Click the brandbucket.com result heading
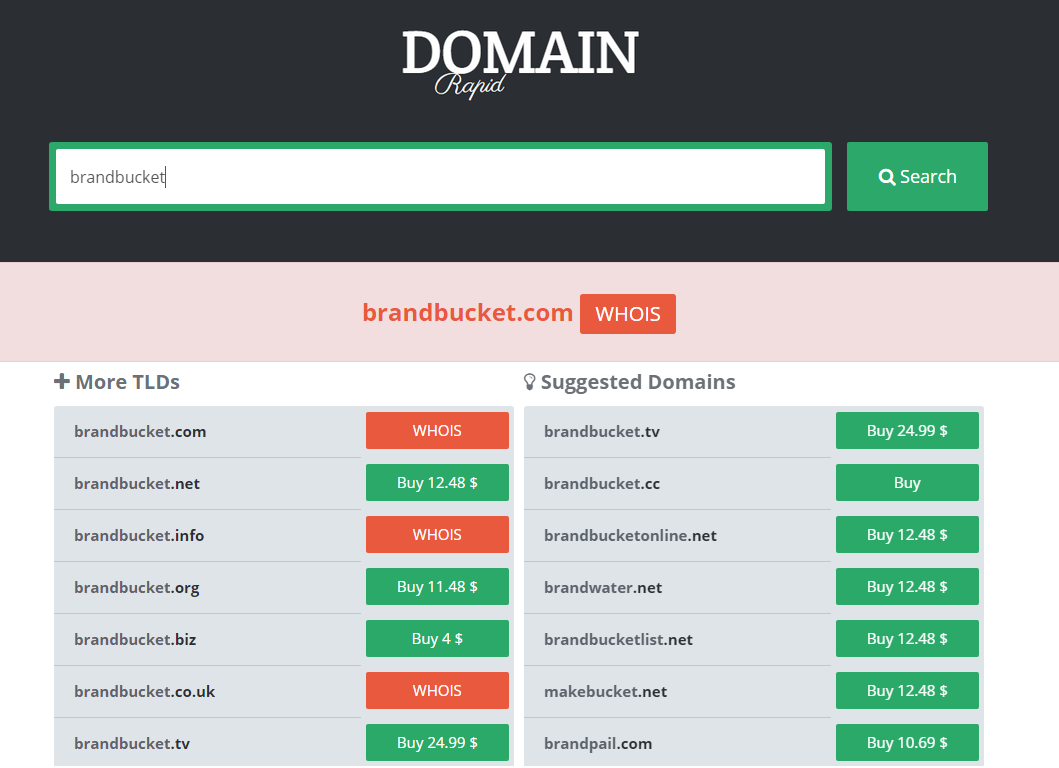Screen dimensions: 1059x768 (467, 312)
